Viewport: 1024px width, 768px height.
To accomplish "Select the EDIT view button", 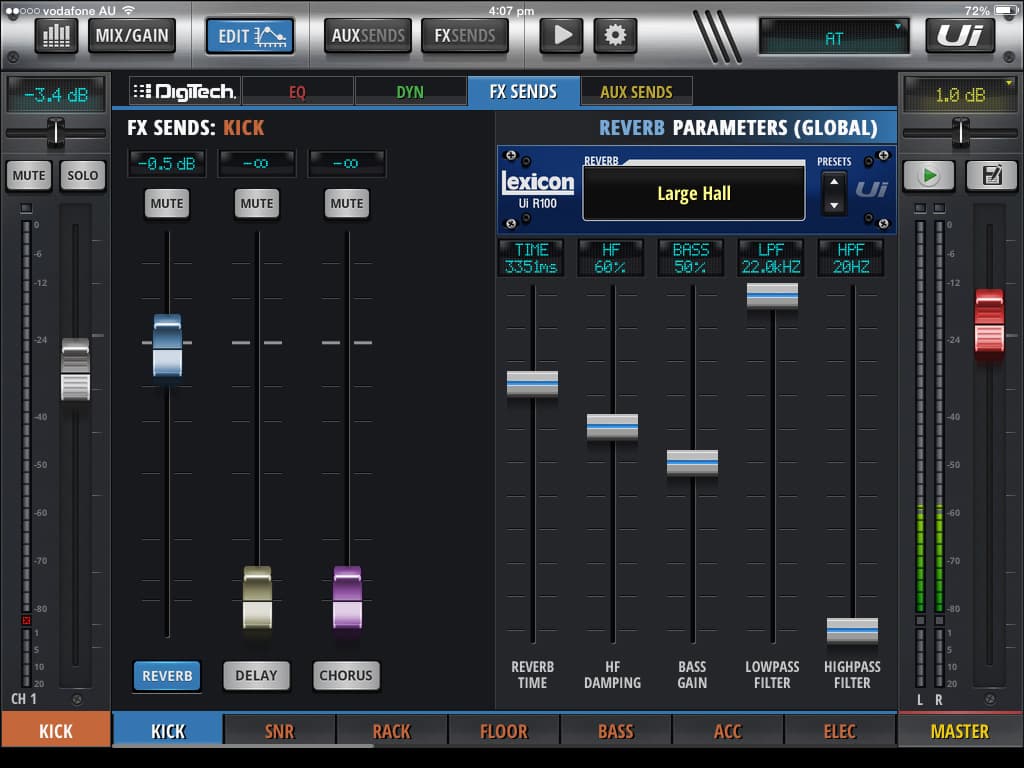I will point(250,35).
